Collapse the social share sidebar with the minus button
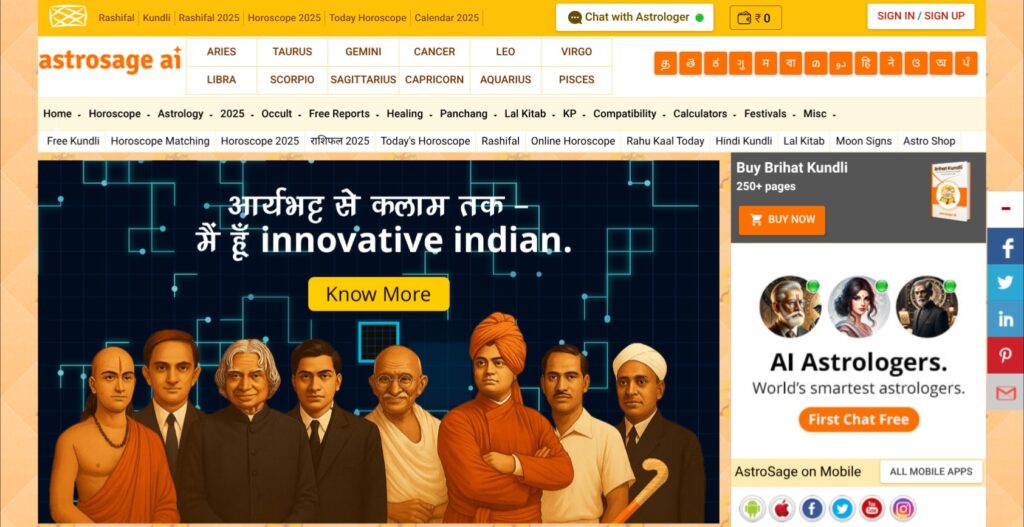The width and height of the screenshot is (1024, 527). click(1006, 209)
